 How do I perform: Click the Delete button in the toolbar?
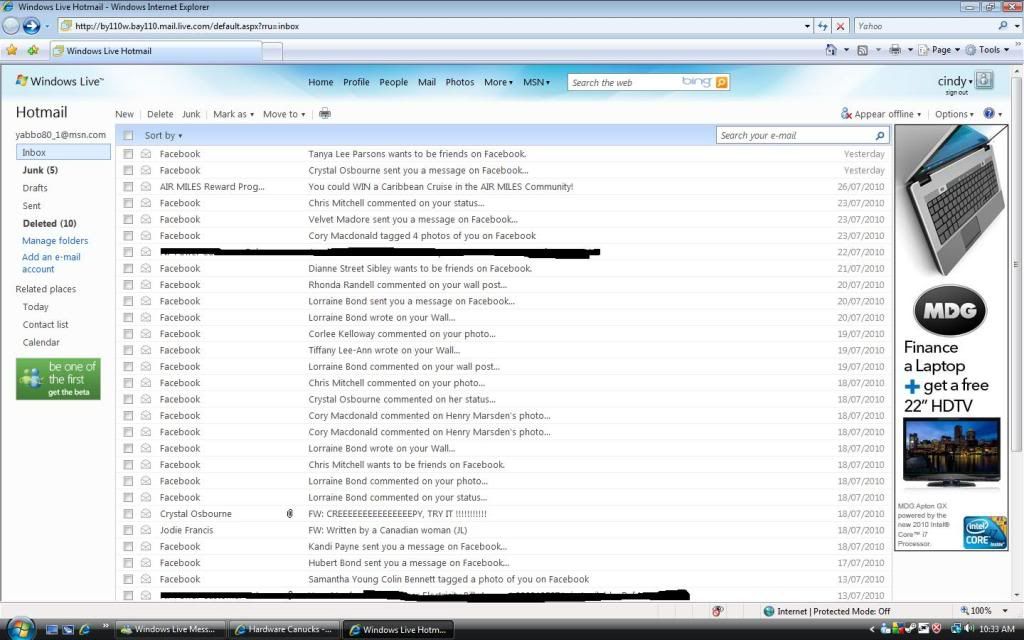pos(160,114)
